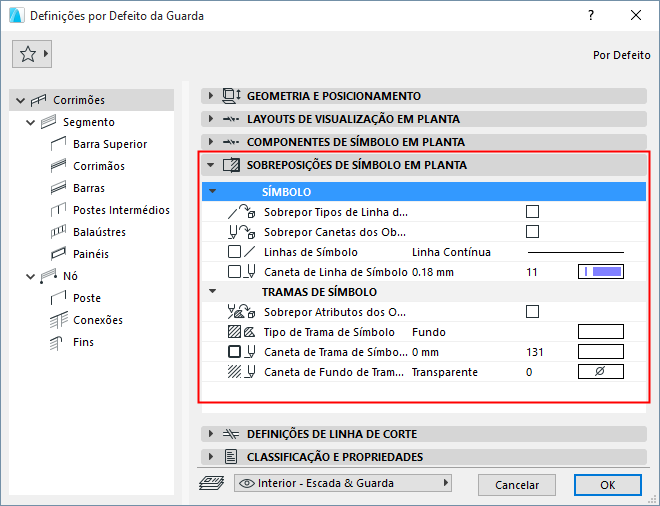This screenshot has height=506, width=660.
Task: Select Painéis in the tree
Action: point(91,254)
